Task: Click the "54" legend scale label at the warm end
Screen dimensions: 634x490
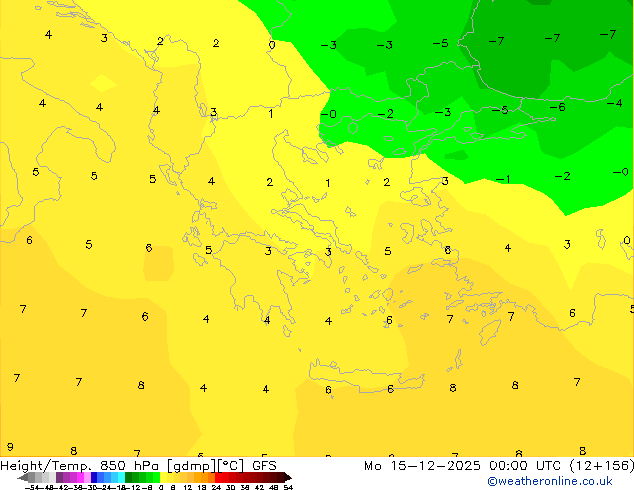Action: (x=288, y=488)
